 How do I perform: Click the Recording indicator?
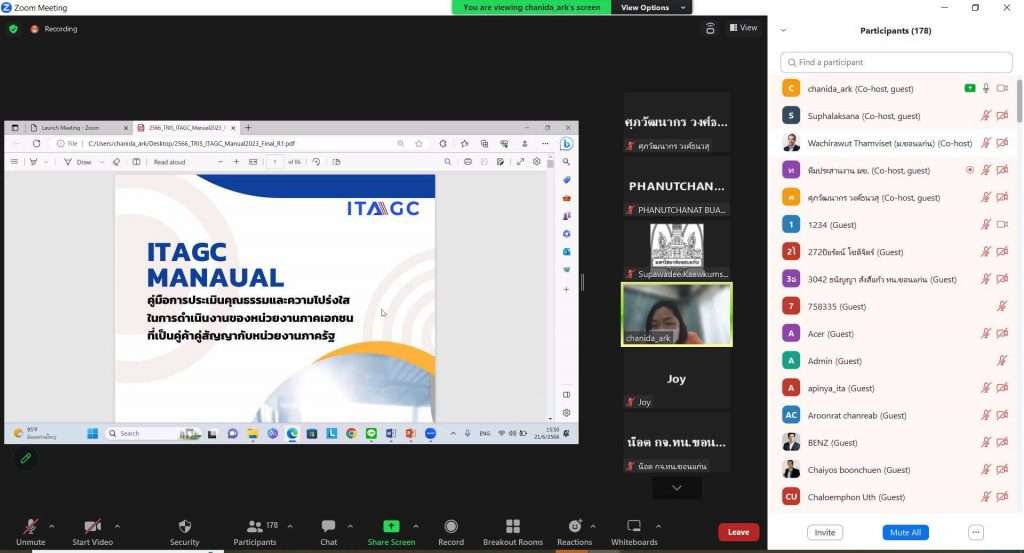coord(54,29)
